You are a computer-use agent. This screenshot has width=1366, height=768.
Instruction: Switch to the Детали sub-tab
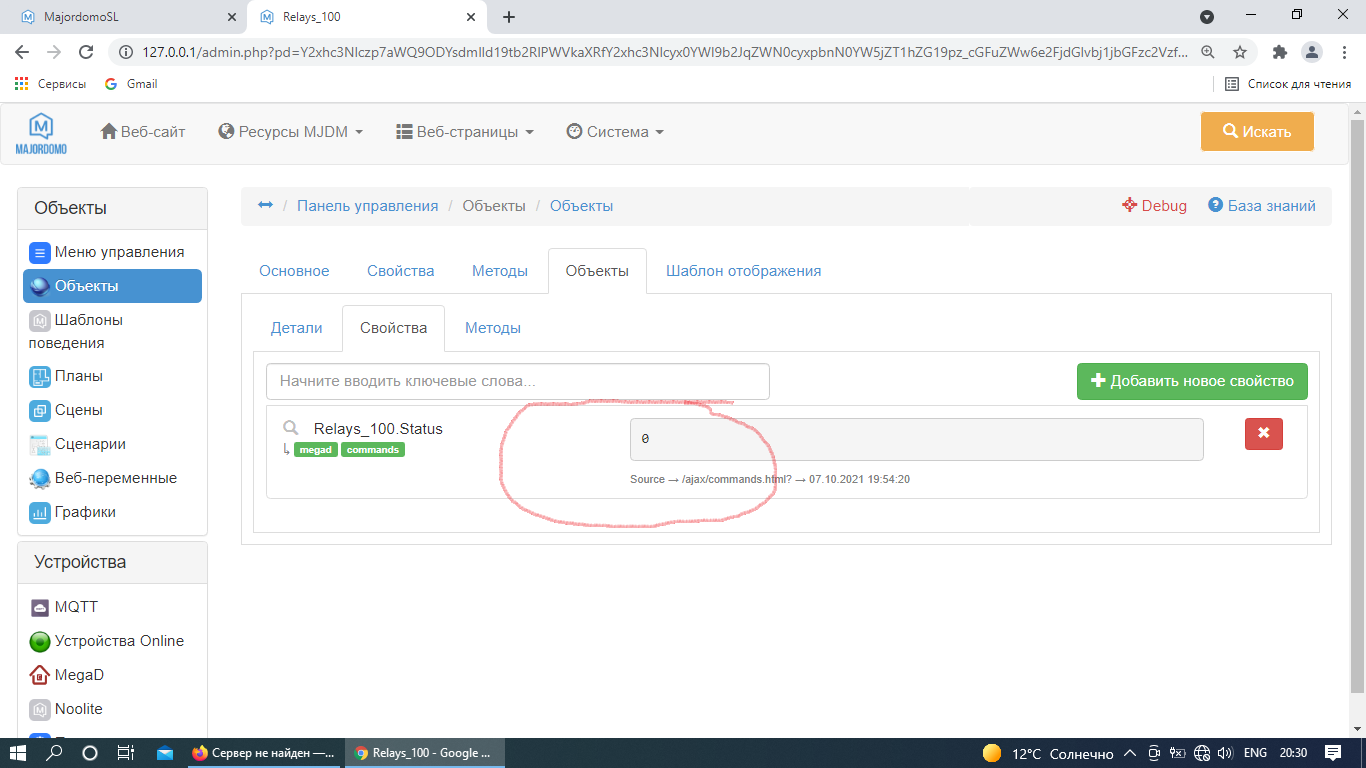(297, 328)
